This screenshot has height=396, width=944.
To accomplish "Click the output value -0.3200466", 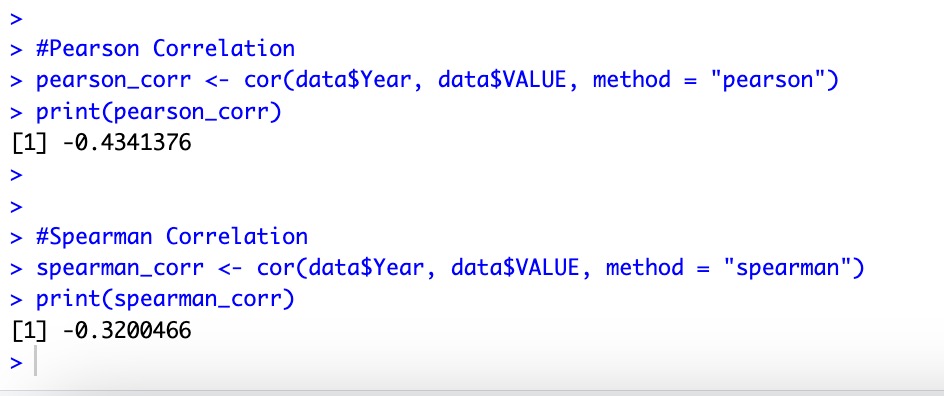I will 127,331.
